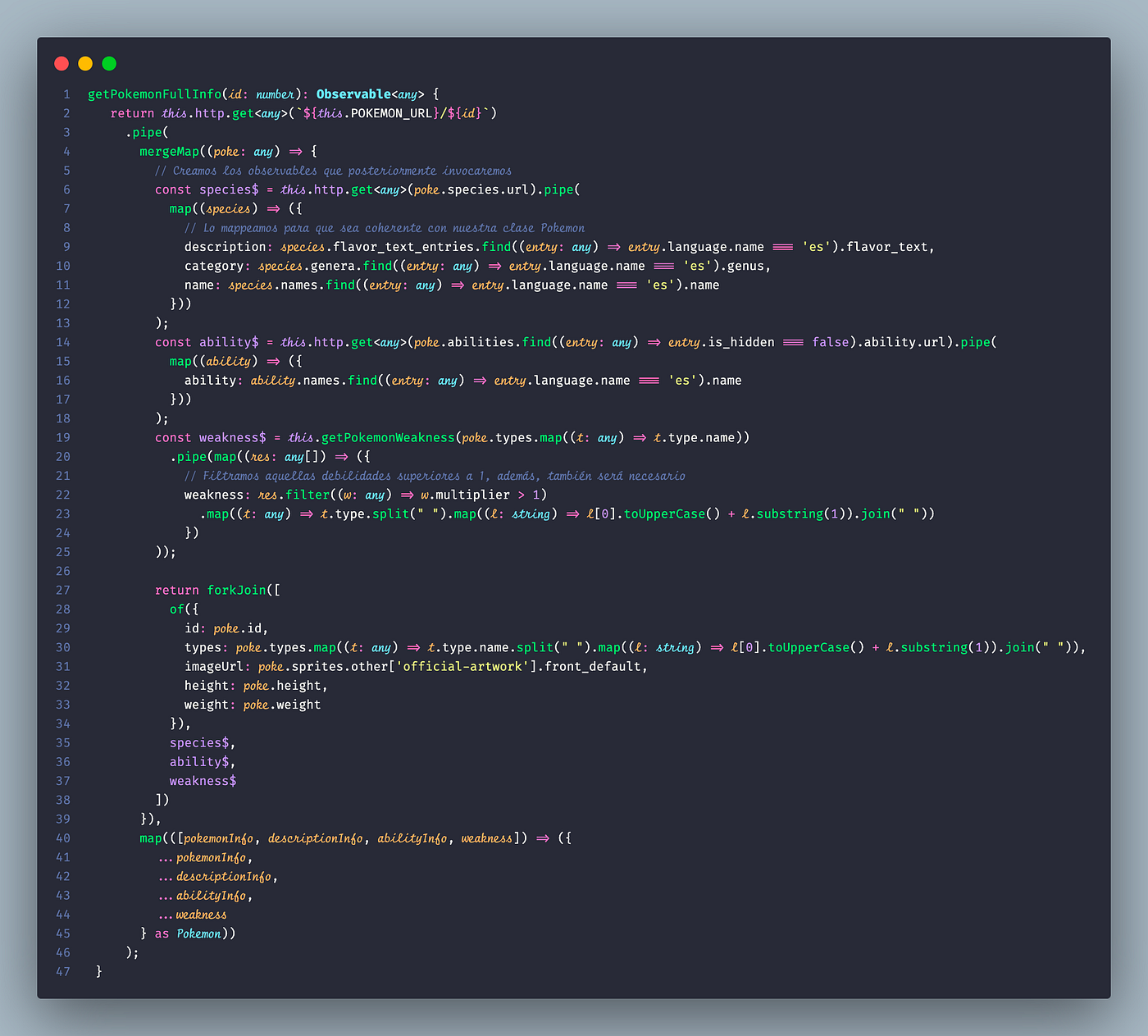
Task: Click the 'Lo mappeamos' comment line
Action: 385,228
